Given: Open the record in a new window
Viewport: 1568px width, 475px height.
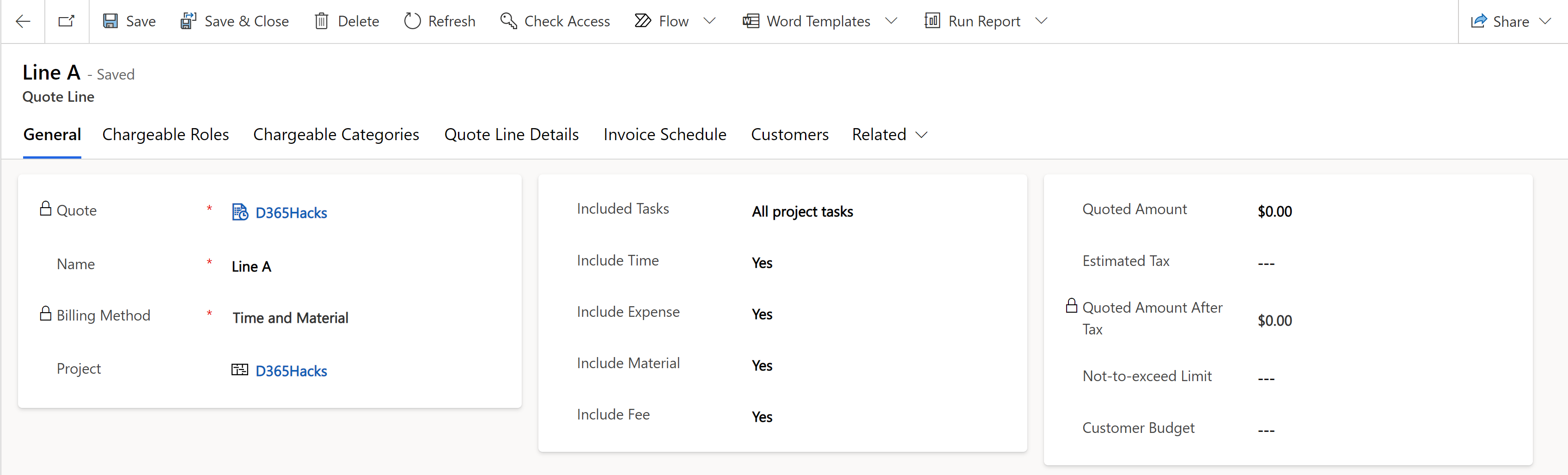Looking at the screenshot, I should pyautogui.click(x=67, y=20).
